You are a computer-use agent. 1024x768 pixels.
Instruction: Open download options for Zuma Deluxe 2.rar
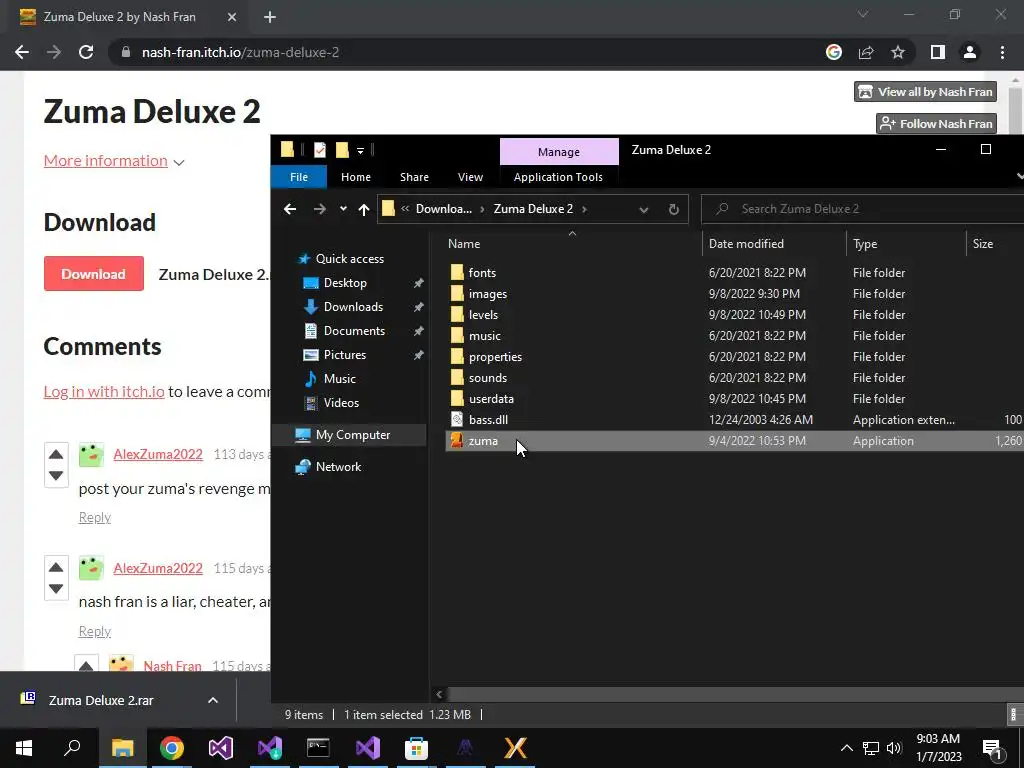click(212, 700)
